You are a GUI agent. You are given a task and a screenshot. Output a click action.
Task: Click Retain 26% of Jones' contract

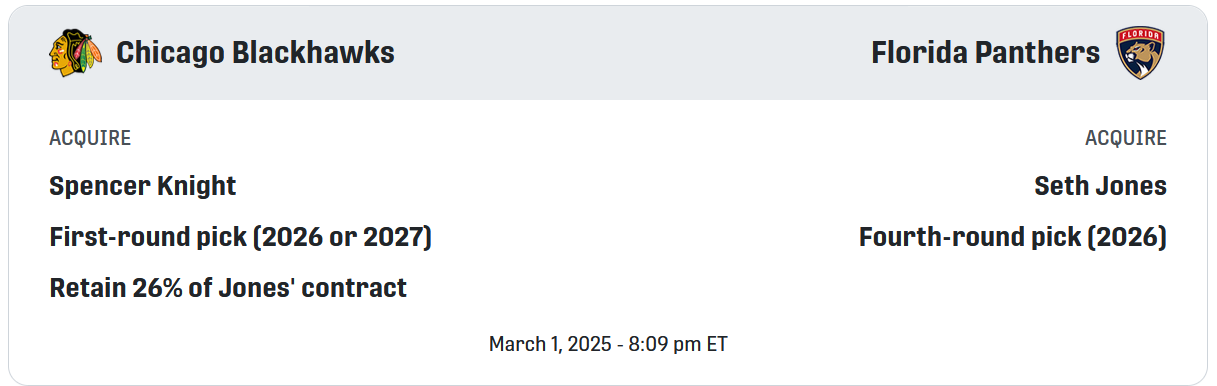click(x=228, y=289)
